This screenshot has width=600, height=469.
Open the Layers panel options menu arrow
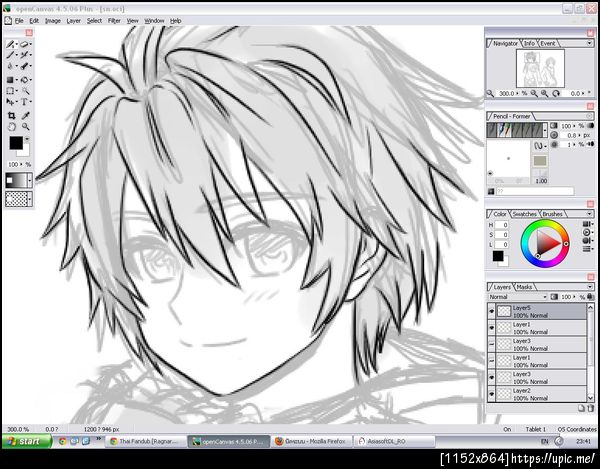589,287
